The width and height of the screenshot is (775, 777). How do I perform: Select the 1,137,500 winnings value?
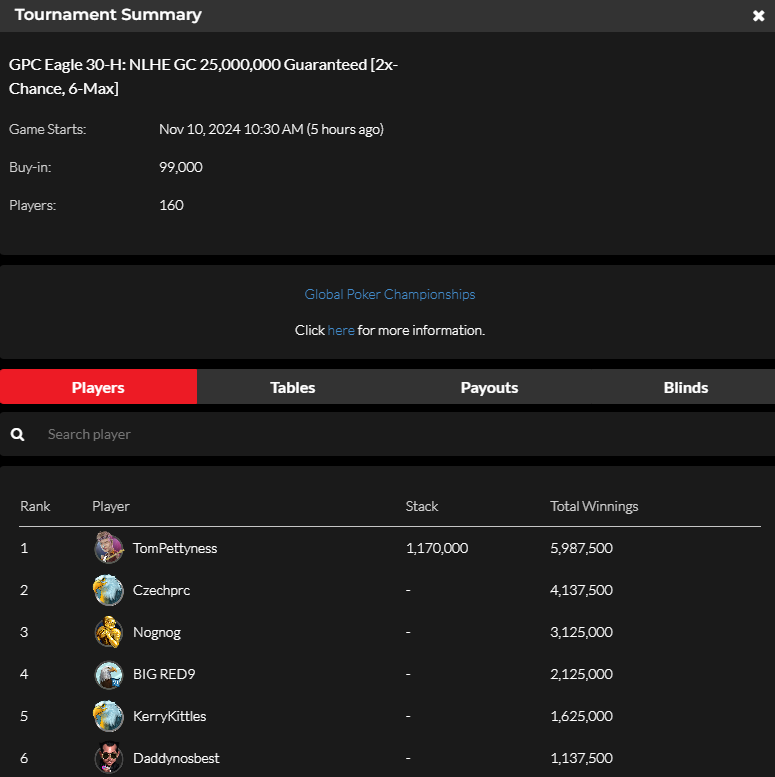581,758
